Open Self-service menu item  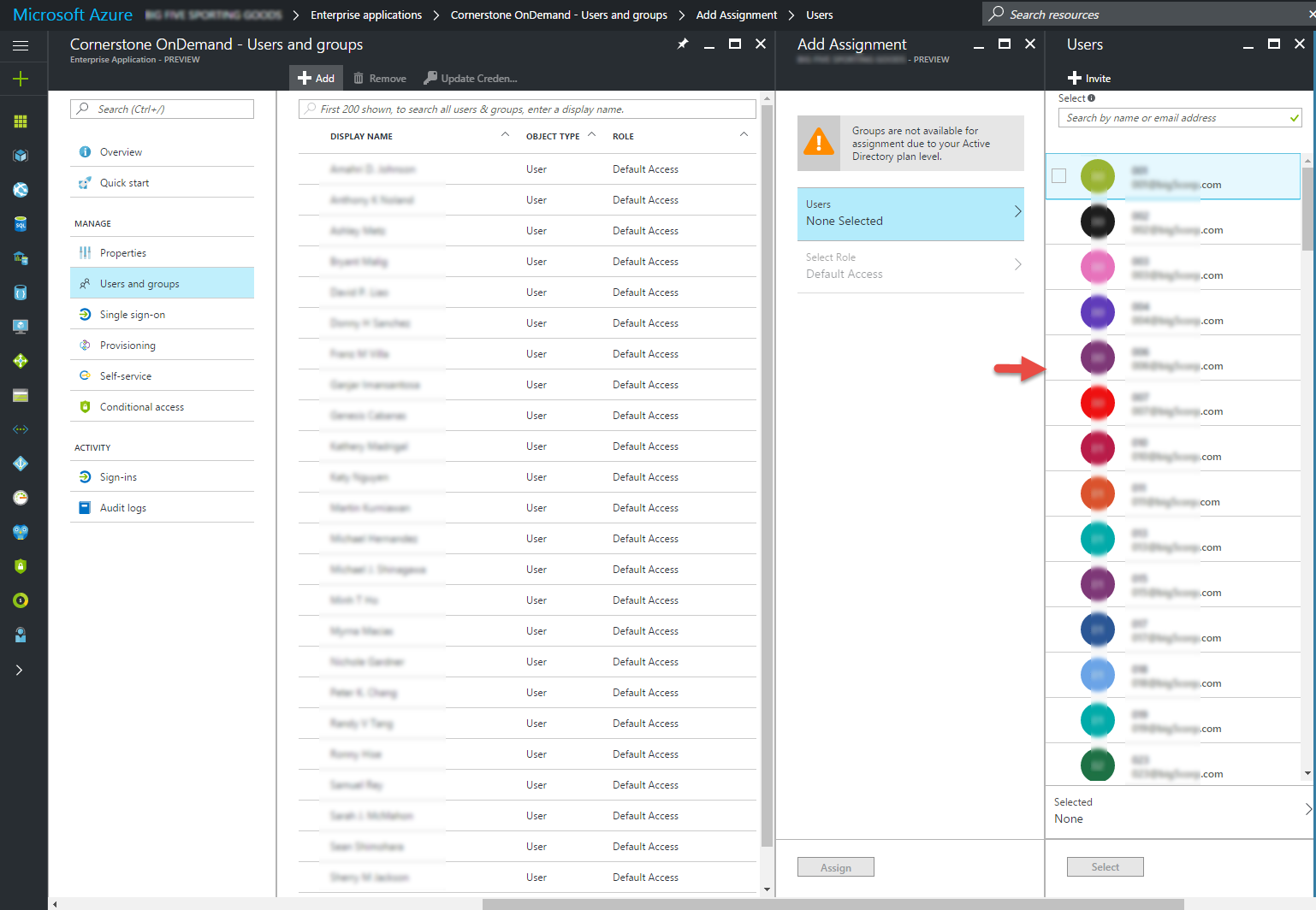(162, 375)
